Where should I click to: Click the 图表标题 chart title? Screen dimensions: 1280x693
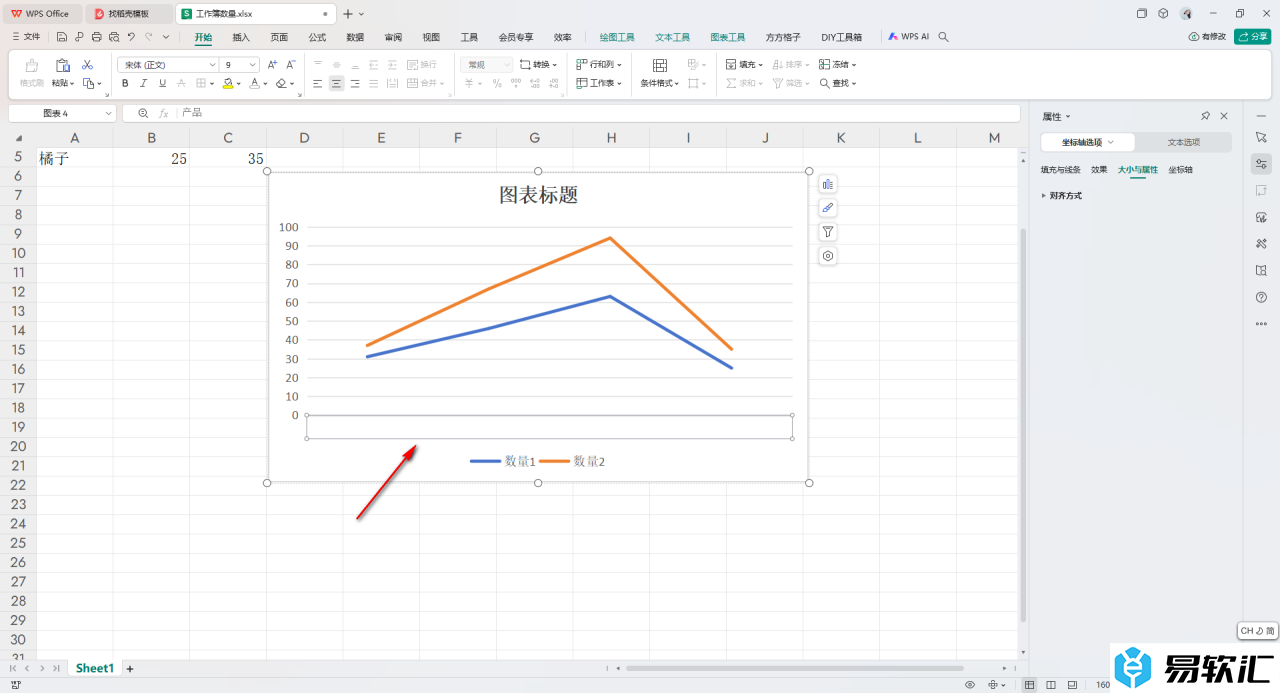539,195
